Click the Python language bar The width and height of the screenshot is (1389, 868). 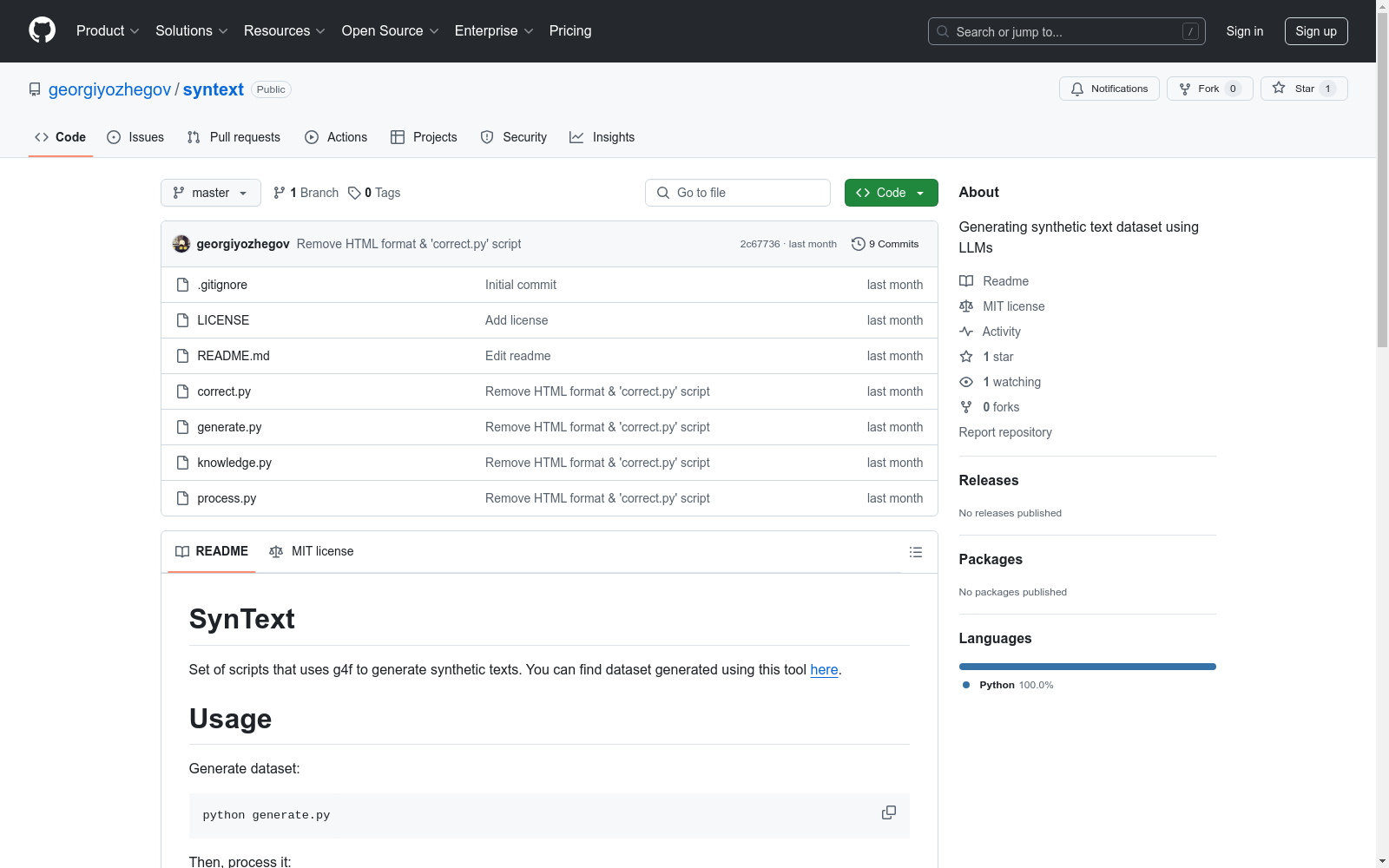(x=1088, y=667)
